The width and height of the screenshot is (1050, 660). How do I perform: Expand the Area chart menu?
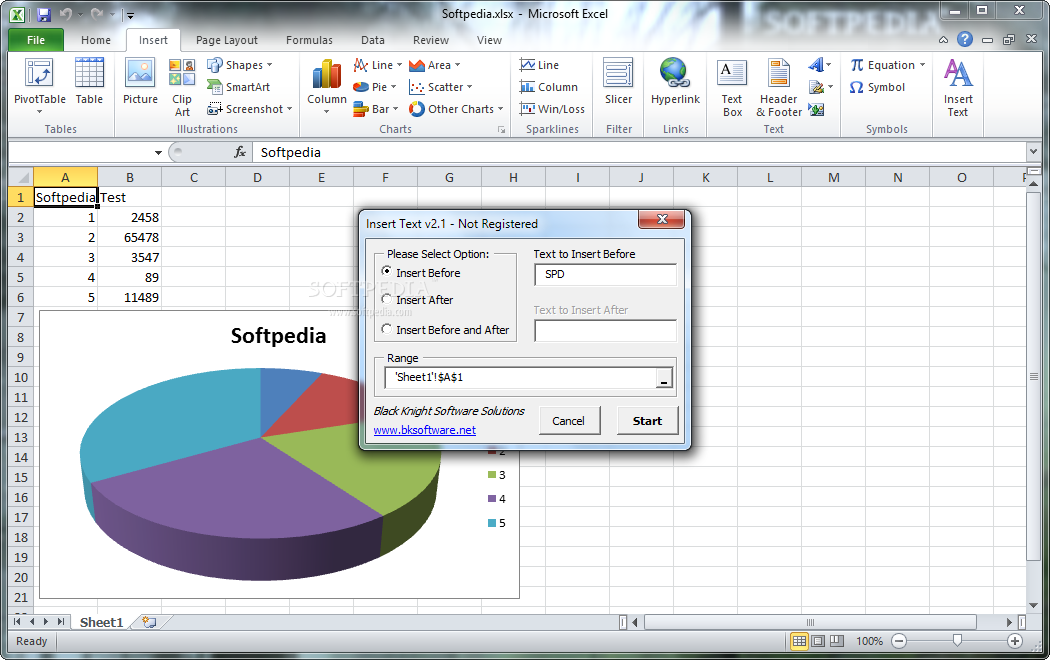pyautogui.click(x=435, y=65)
